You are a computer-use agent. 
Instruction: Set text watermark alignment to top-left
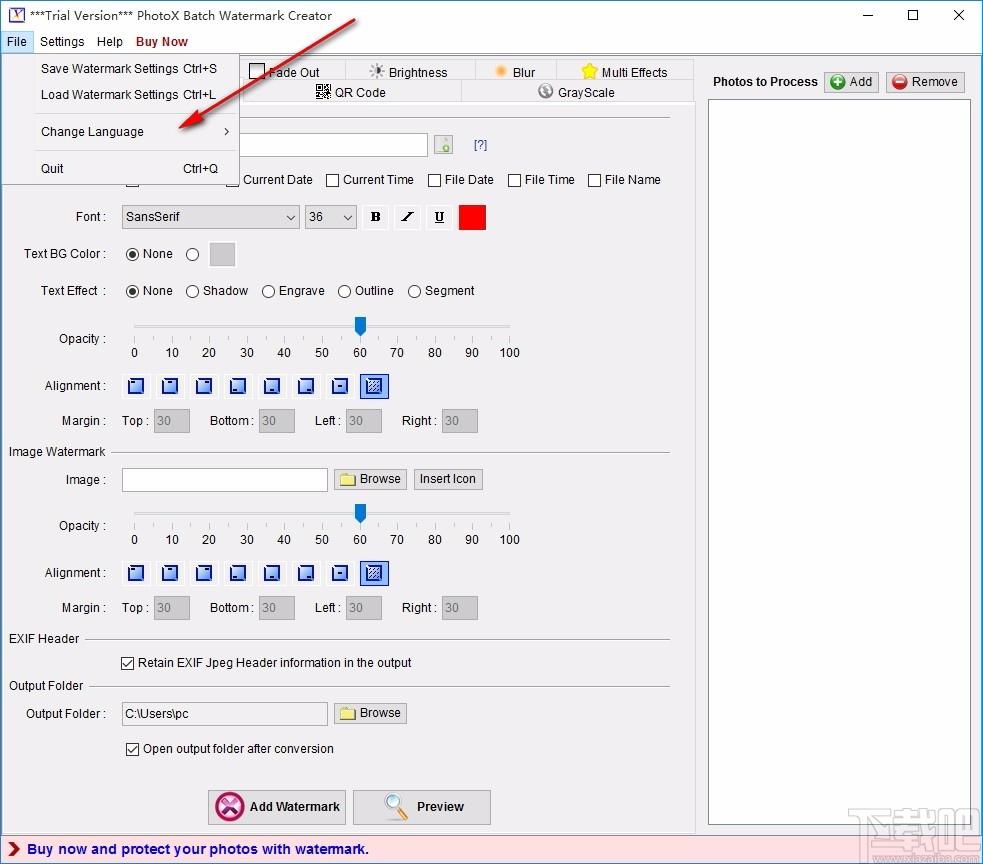click(x=136, y=386)
